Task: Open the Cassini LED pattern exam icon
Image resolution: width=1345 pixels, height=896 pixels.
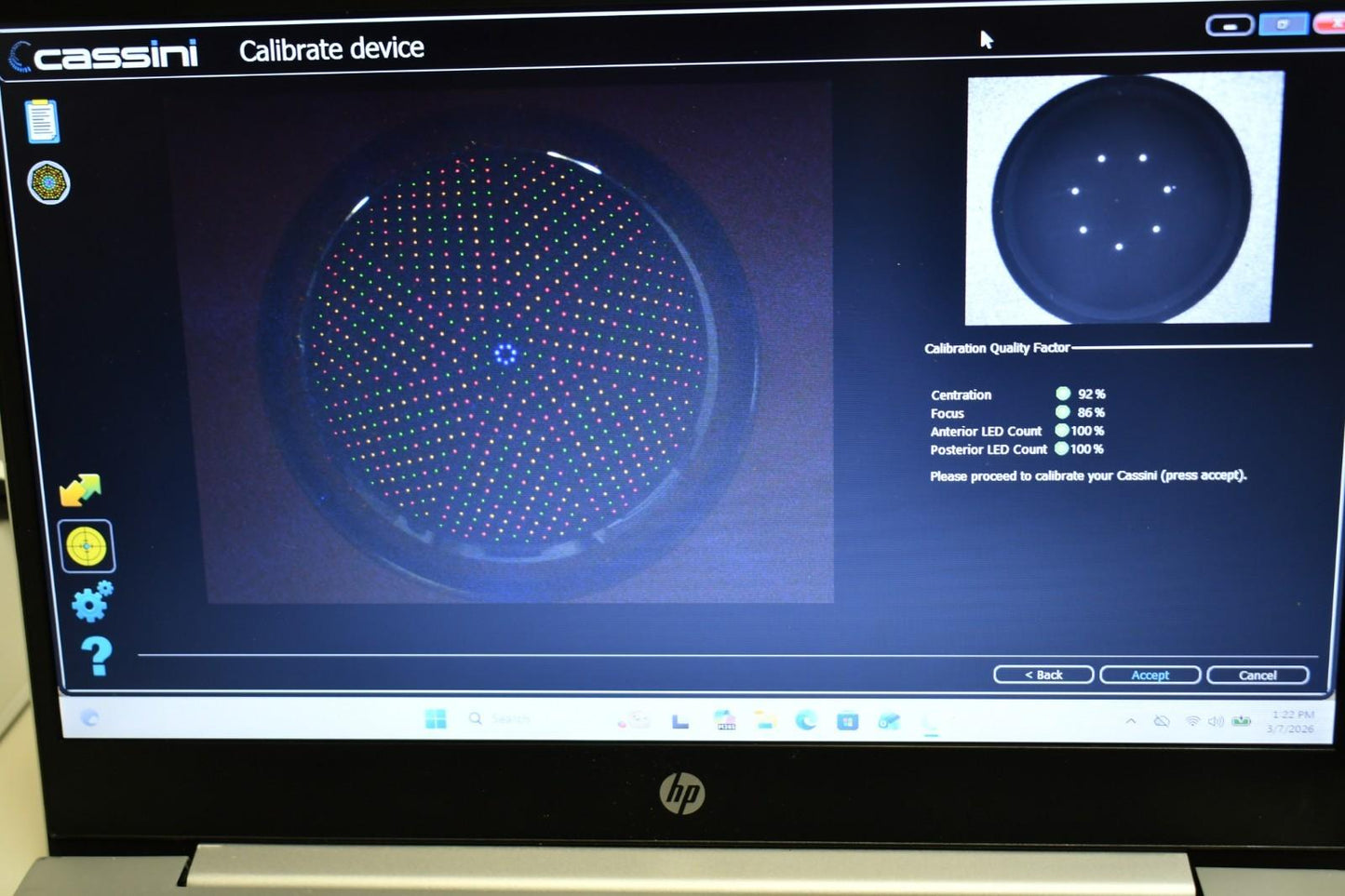Action: [x=48, y=182]
